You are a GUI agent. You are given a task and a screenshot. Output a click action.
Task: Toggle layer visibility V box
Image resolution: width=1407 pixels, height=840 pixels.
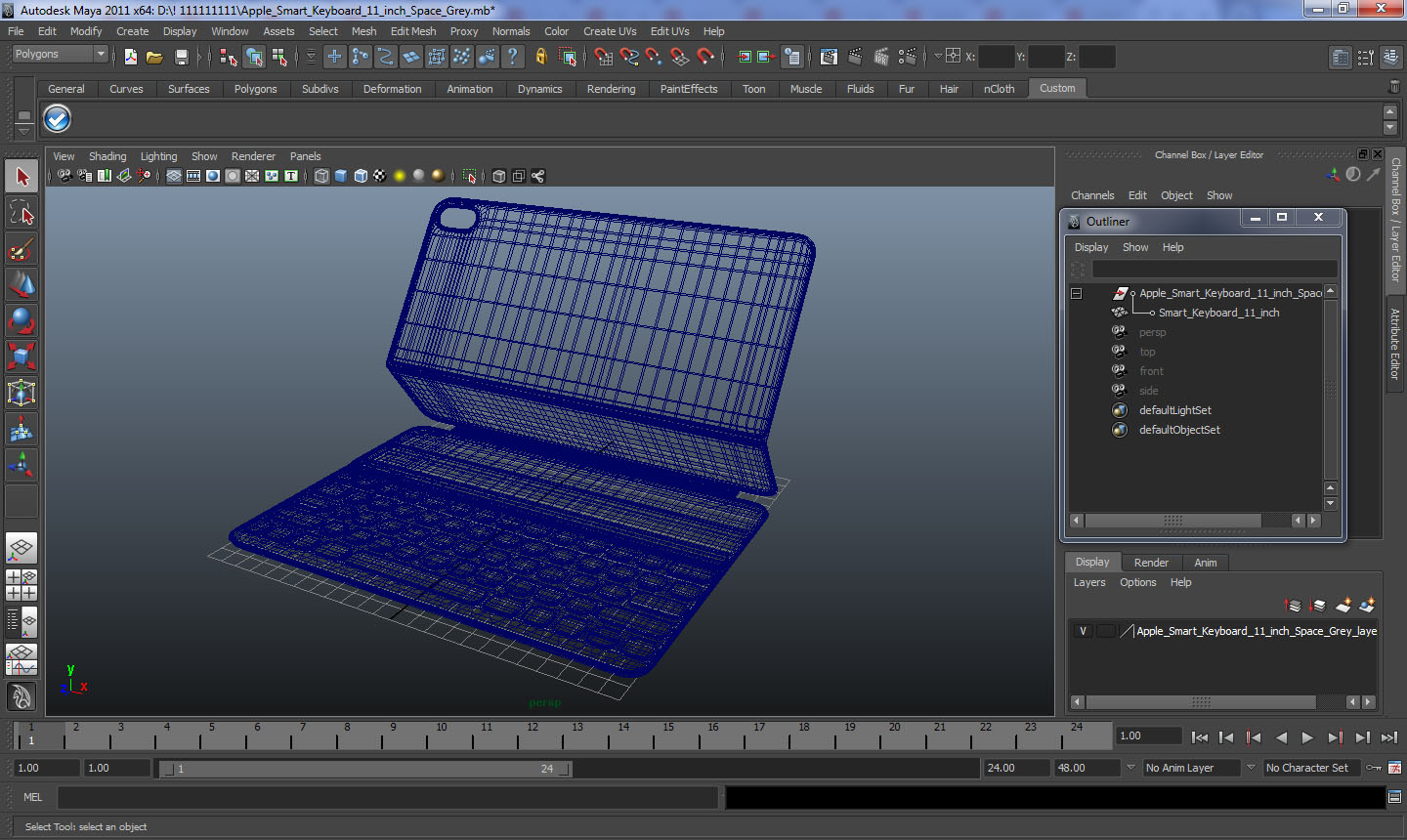[x=1083, y=631]
